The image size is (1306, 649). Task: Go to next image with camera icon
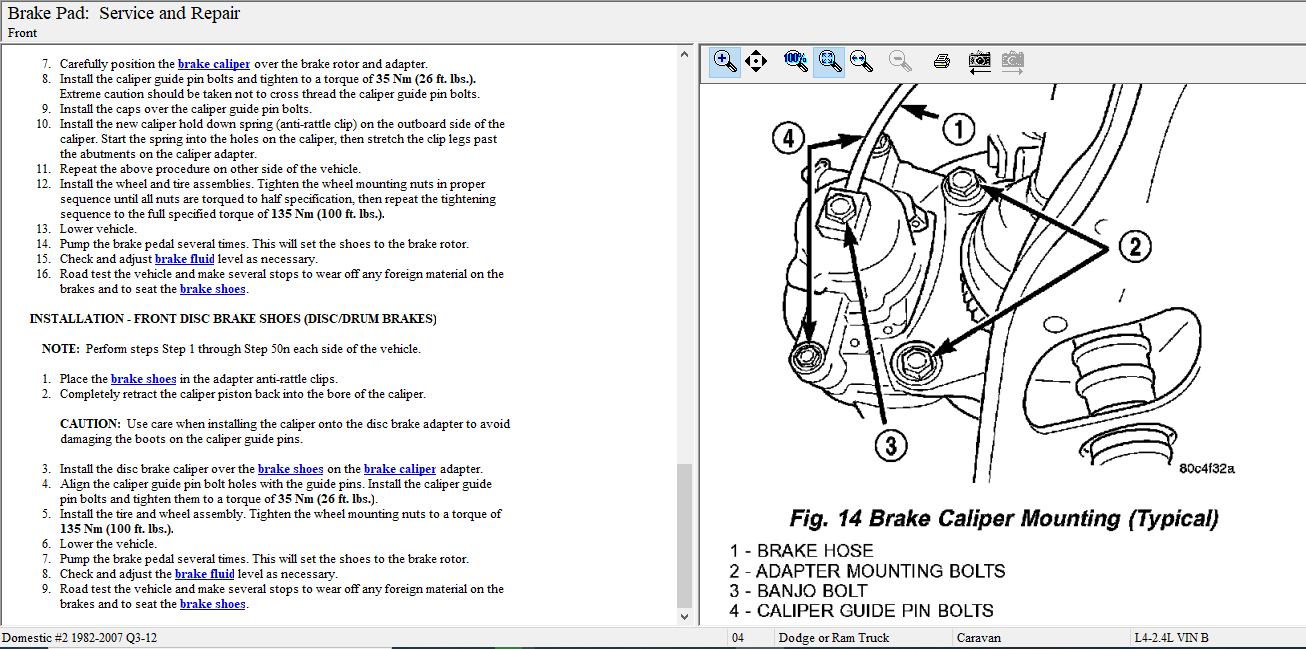point(1012,61)
